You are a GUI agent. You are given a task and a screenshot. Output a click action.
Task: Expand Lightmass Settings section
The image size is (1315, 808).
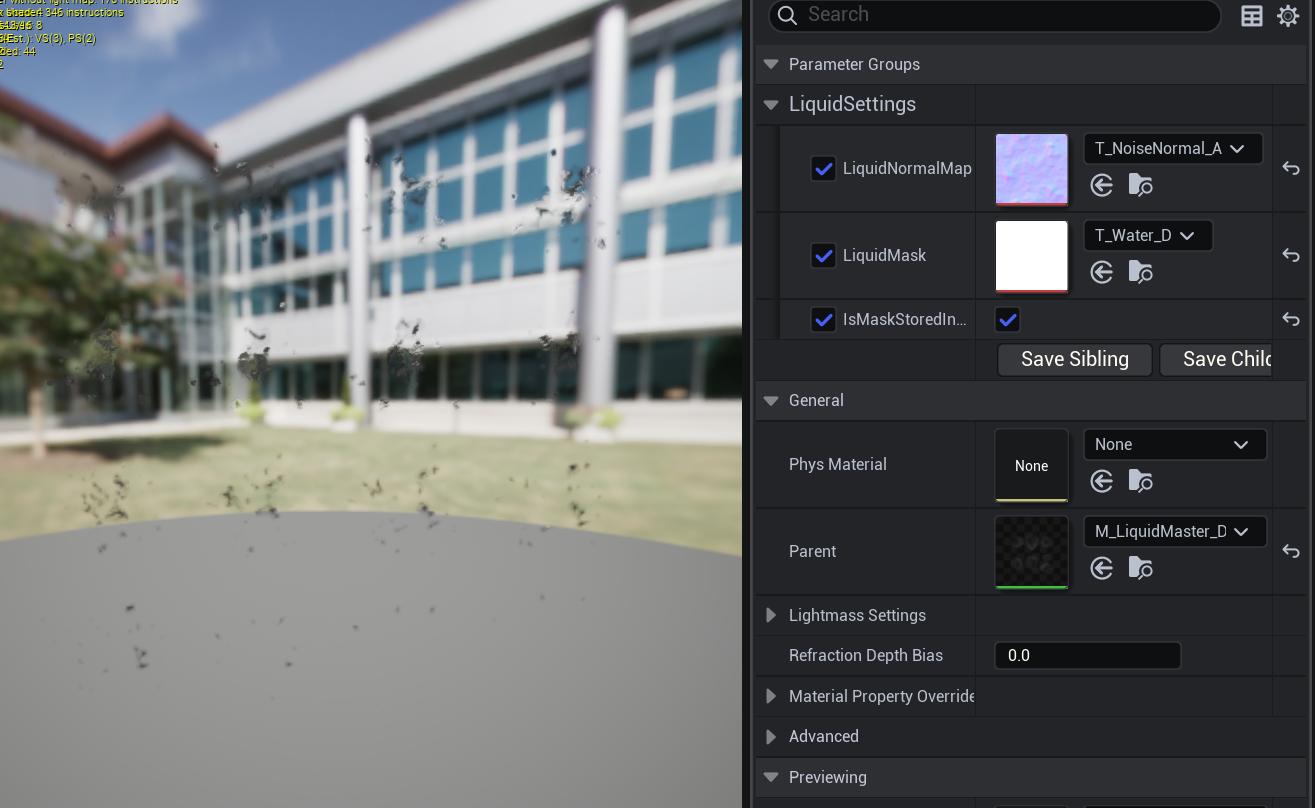770,615
